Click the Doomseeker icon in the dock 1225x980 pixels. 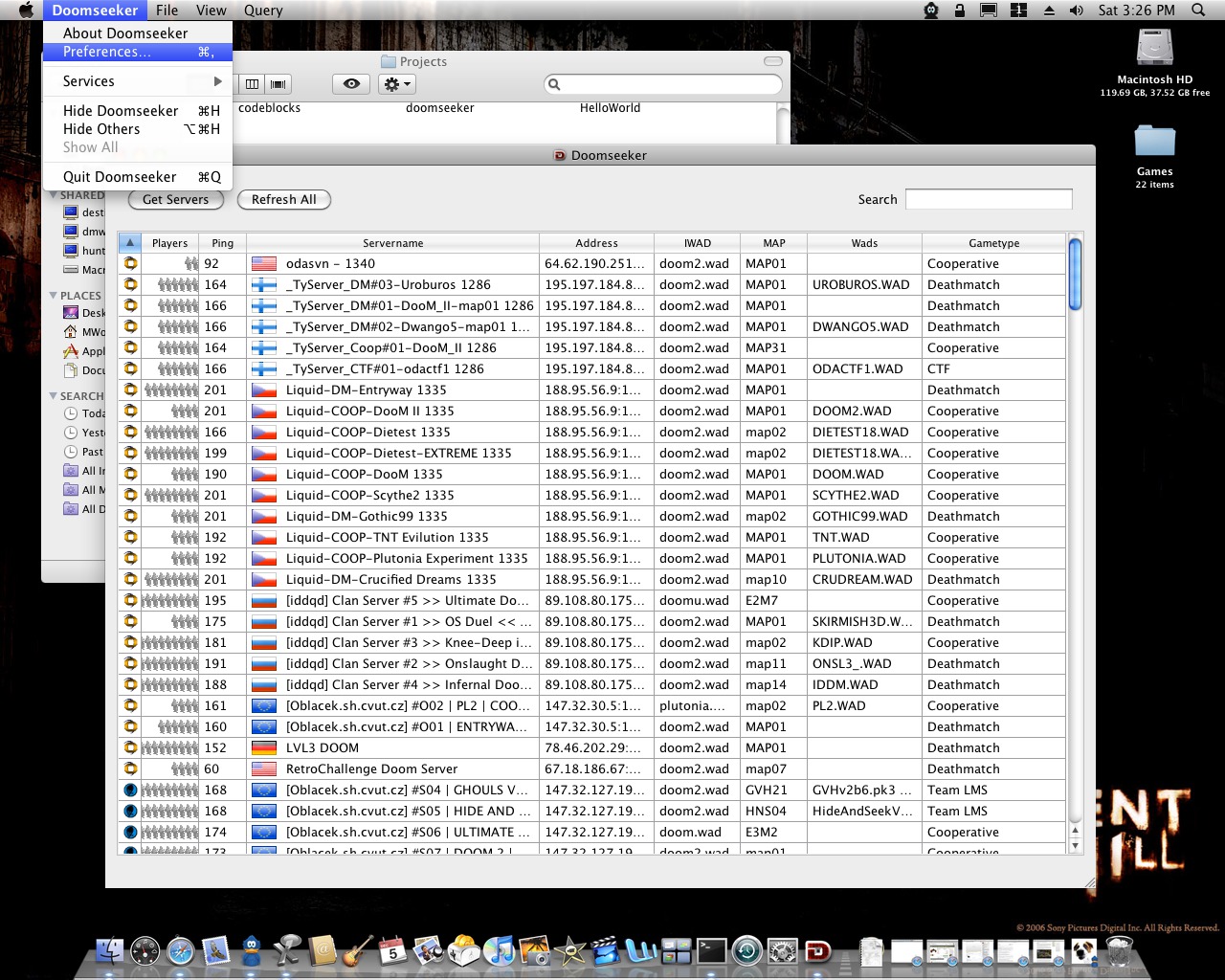tap(818, 950)
